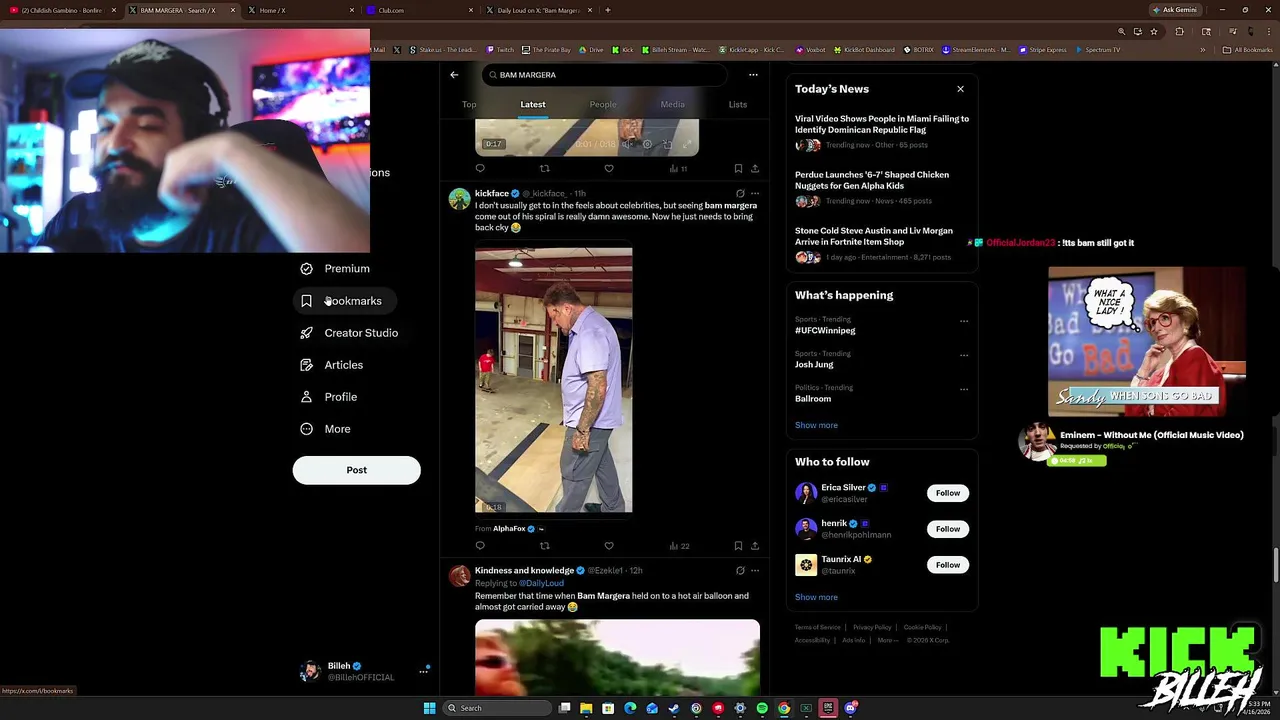Screen dimensions: 1280x720
Task: Open the Terms of Service footer link
Action: [817, 627]
